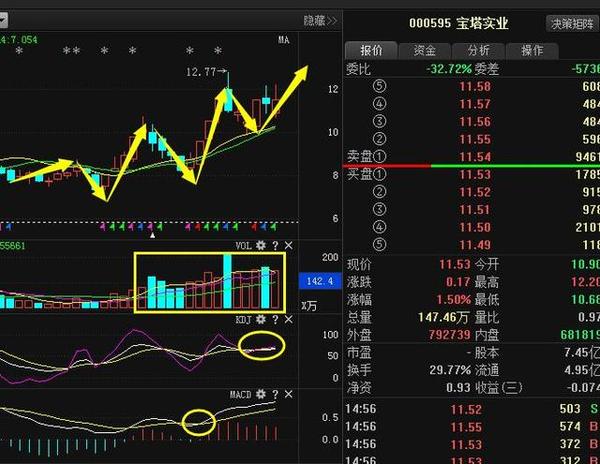Click the 委比 value -32.72%
This screenshot has height=464, width=600.
449,69
